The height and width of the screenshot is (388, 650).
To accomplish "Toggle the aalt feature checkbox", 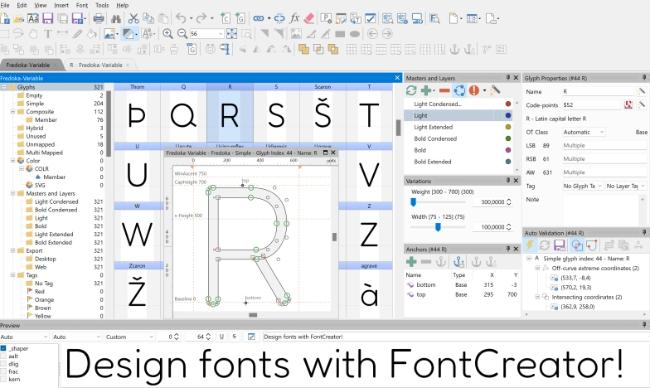I will tap(4, 356).
